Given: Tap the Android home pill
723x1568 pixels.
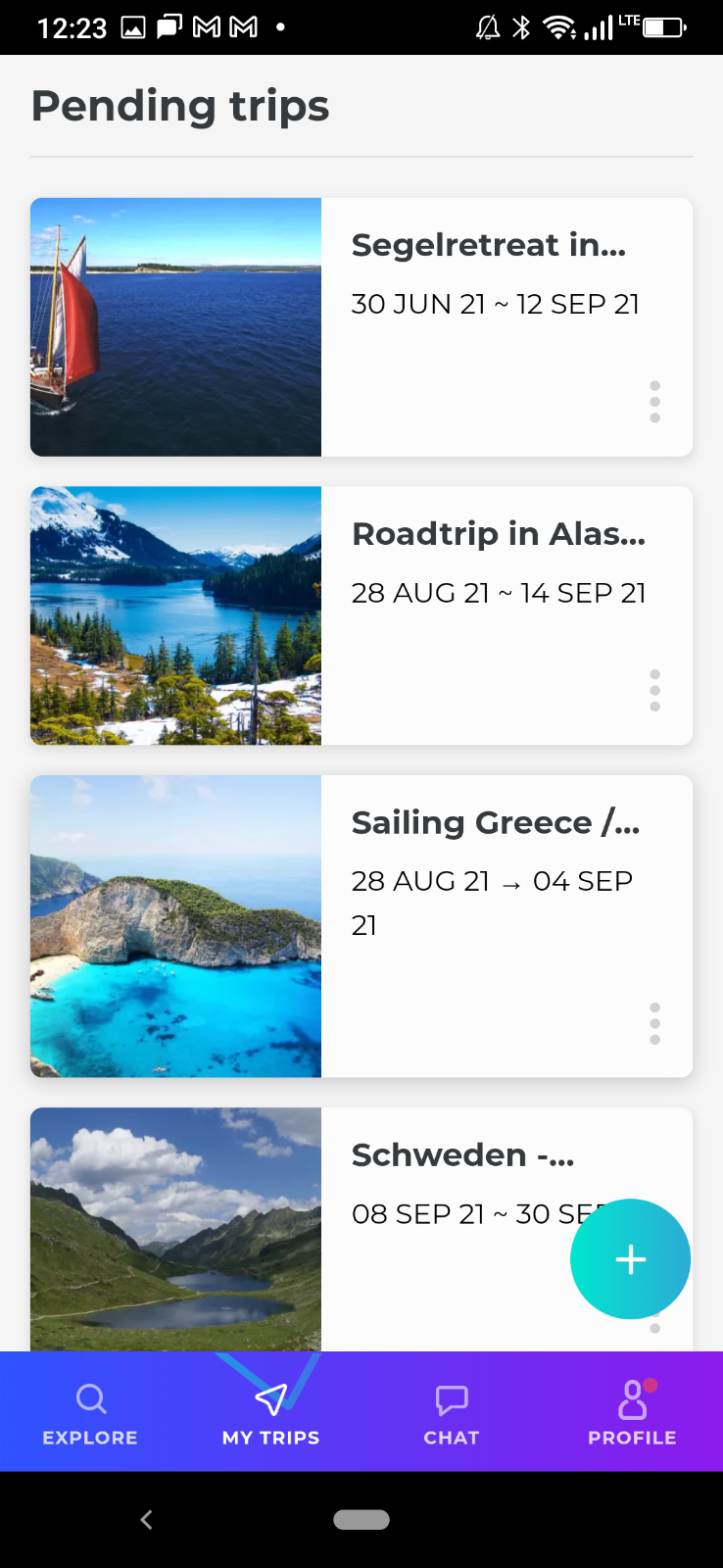Looking at the screenshot, I should coord(361,1519).
